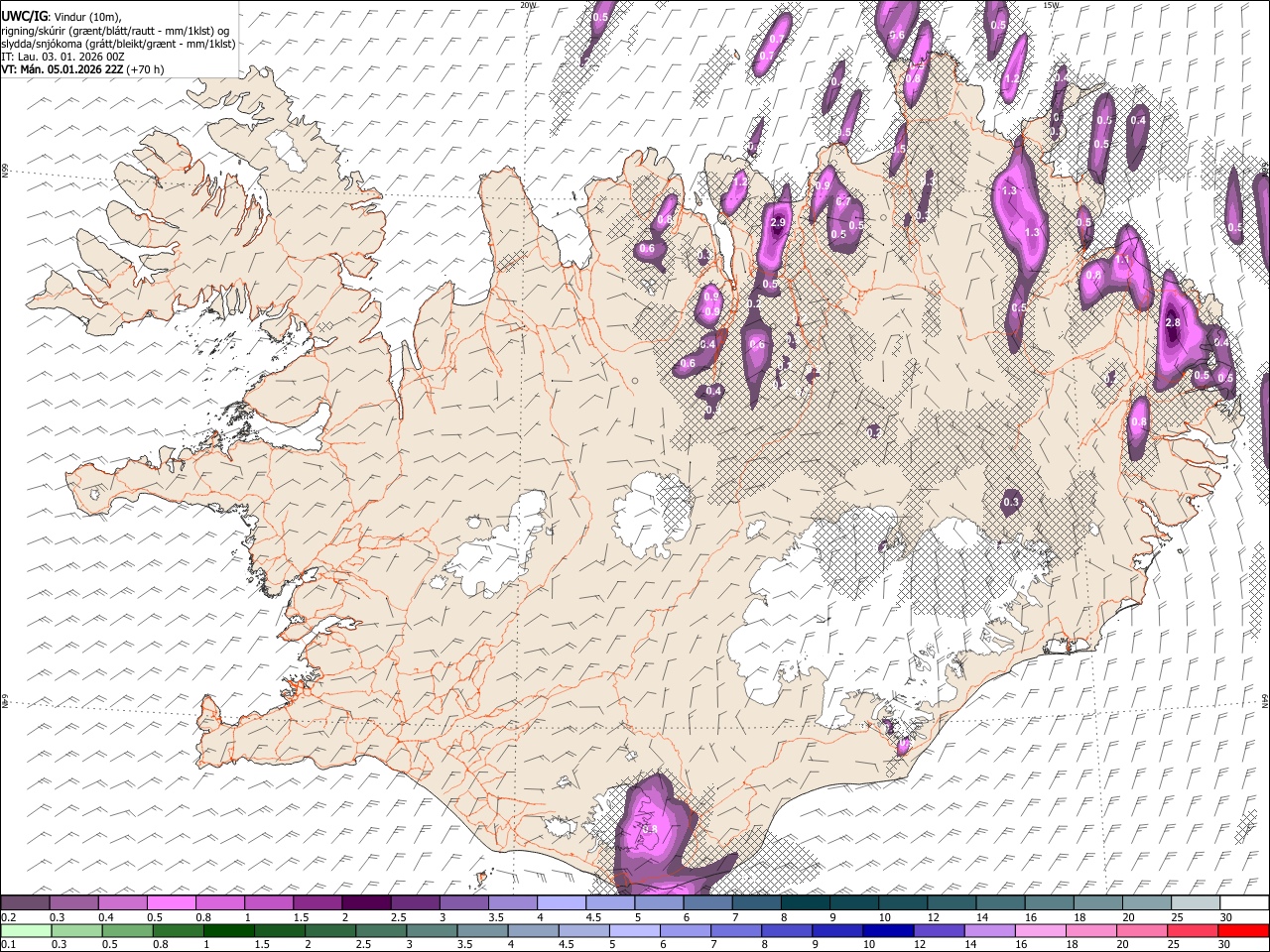Click the 'UWC/IG: Vindur (10m),' title text
Image resolution: width=1270 pixels, height=952 pixels.
point(62,17)
